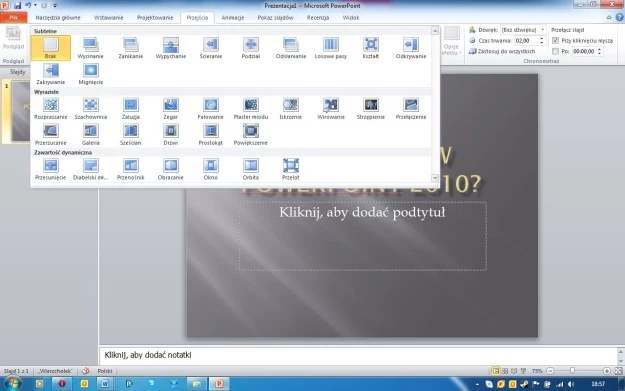Open the Animacje ribbon tab

pos(233,18)
